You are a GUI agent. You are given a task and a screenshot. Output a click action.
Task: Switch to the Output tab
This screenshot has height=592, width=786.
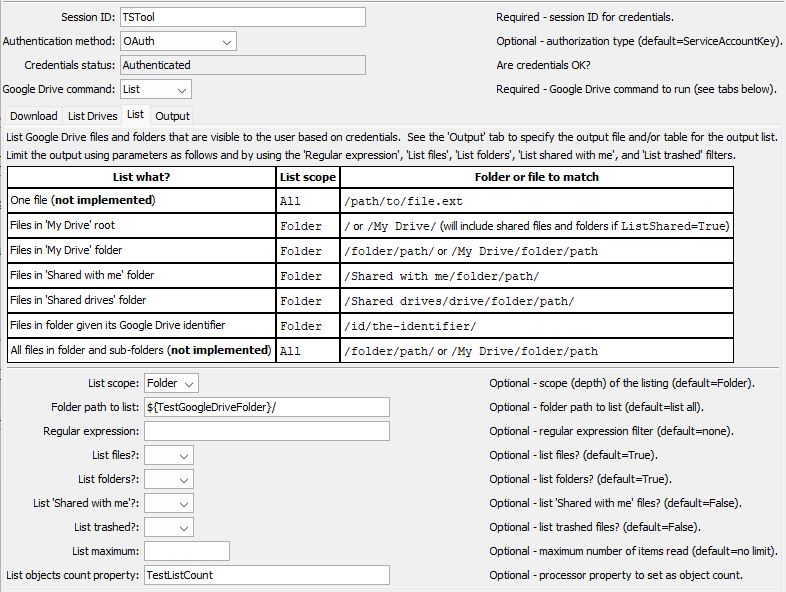coord(172,116)
